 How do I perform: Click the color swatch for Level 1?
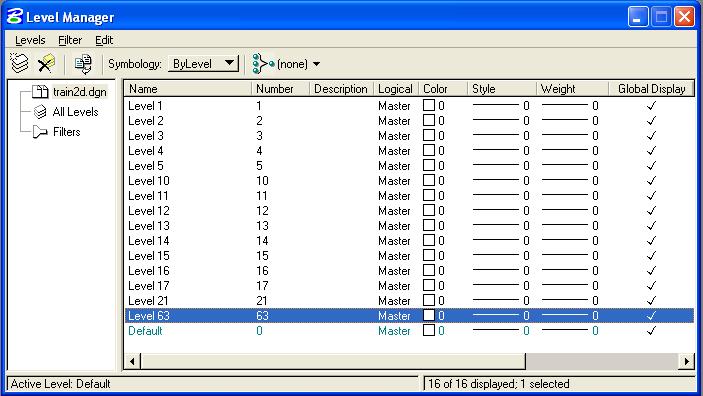click(x=429, y=105)
